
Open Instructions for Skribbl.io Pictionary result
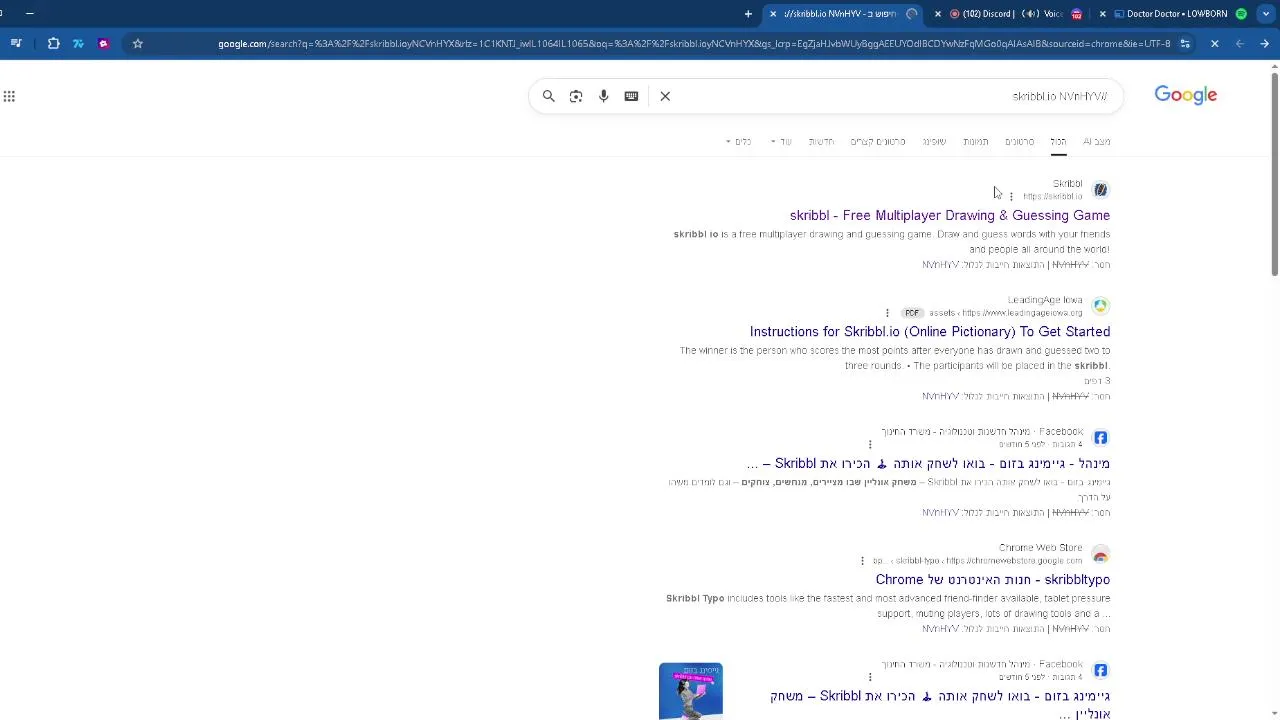pos(930,331)
